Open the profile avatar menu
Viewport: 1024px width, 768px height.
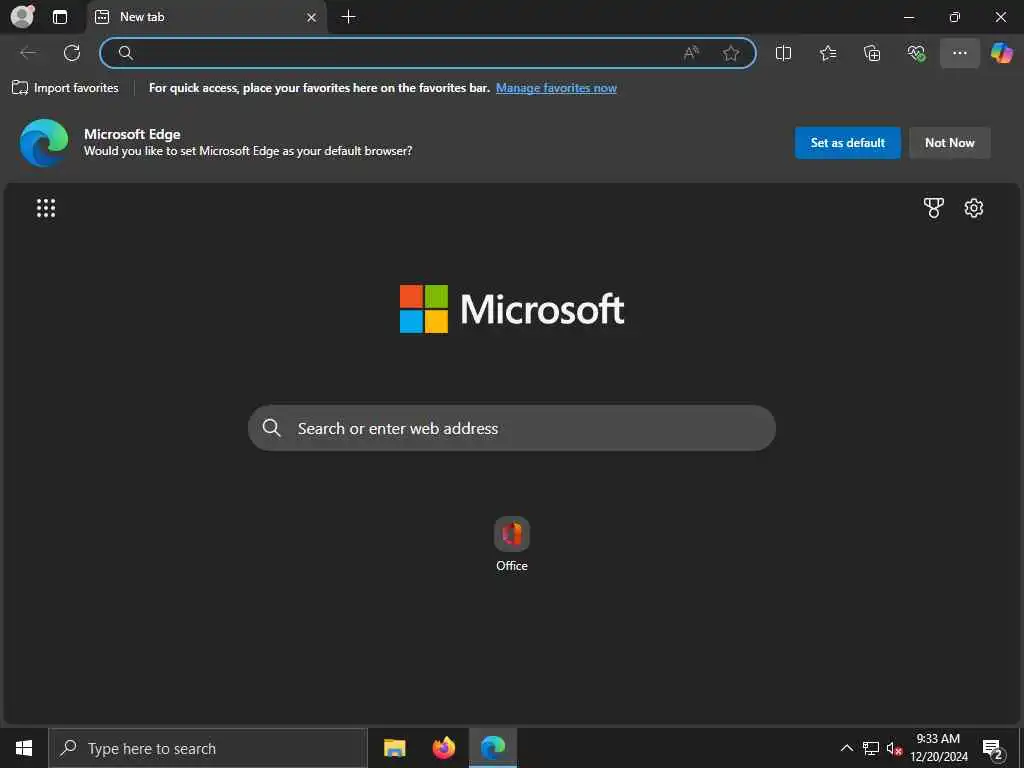coord(23,16)
